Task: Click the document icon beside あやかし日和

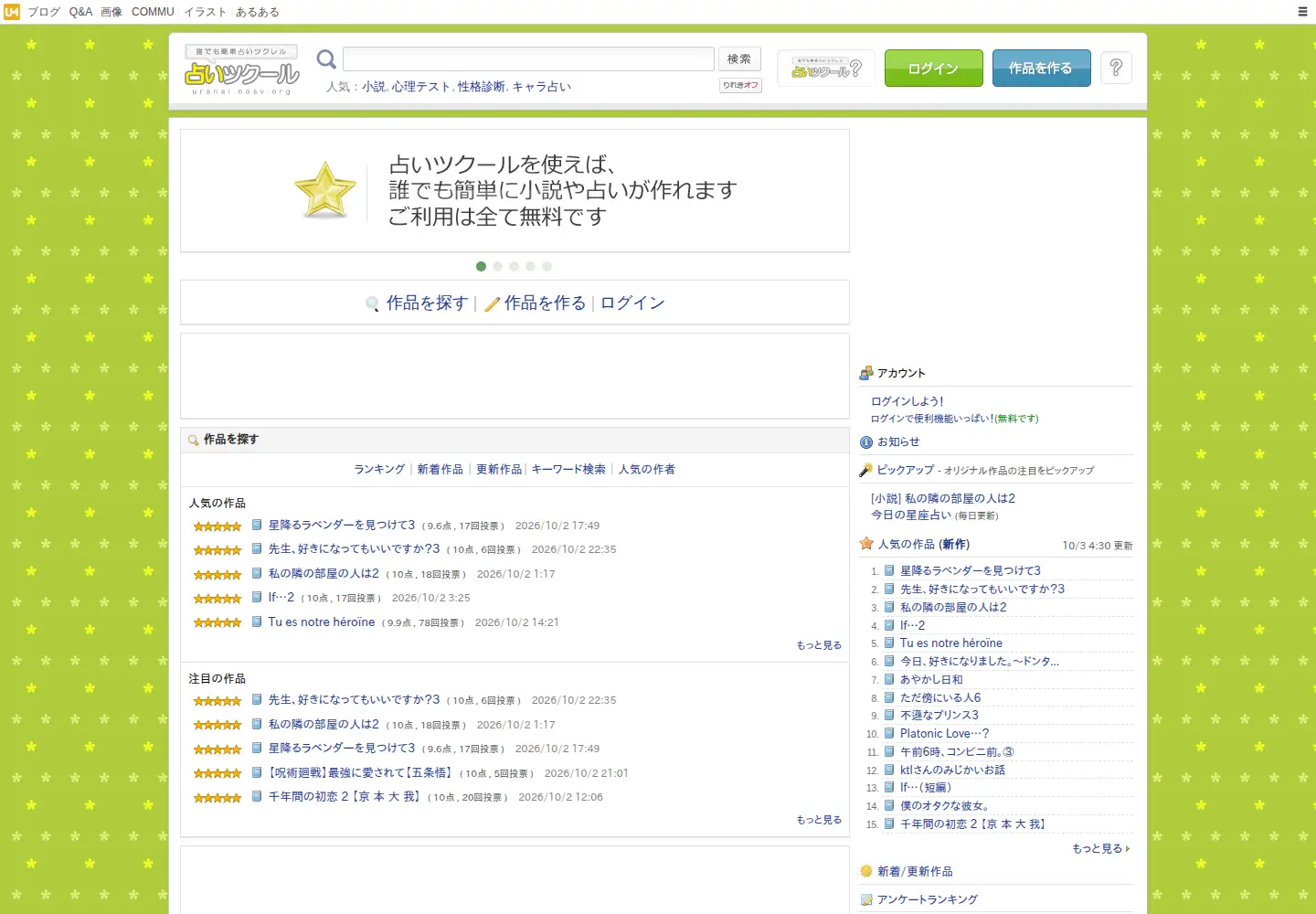Action: point(889,679)
